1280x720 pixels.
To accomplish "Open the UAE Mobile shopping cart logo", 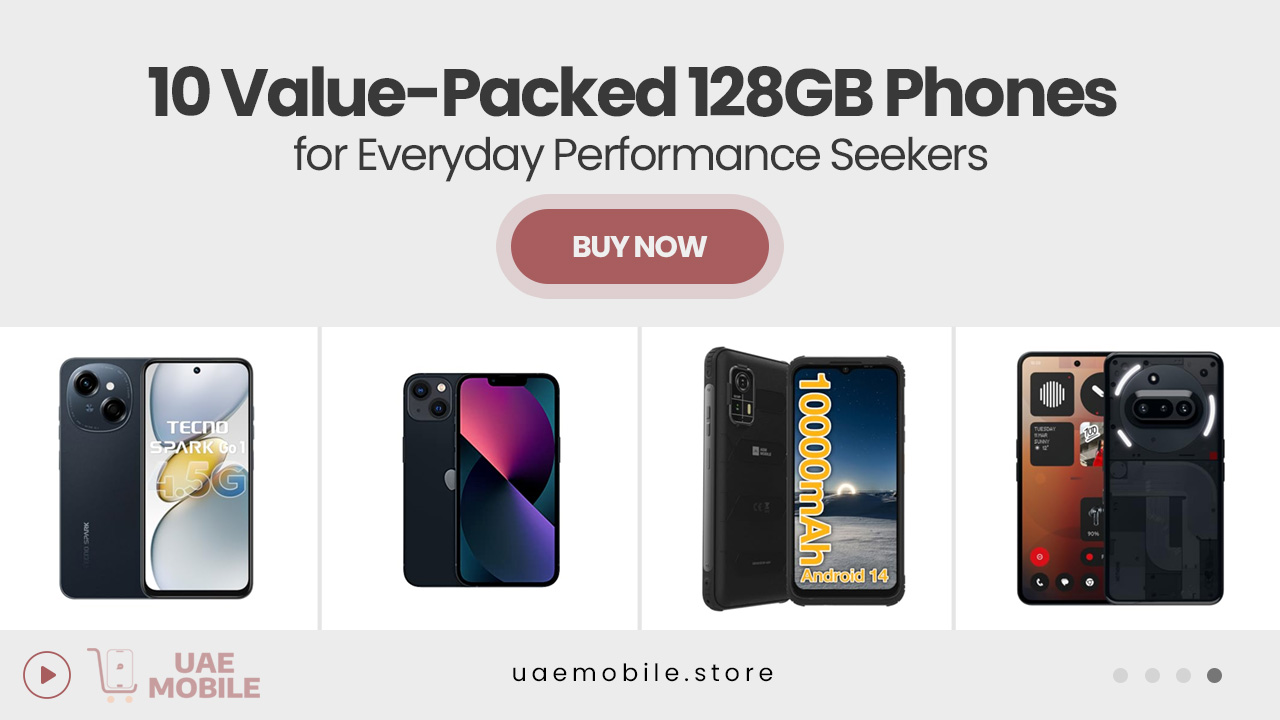I will 112,675.
